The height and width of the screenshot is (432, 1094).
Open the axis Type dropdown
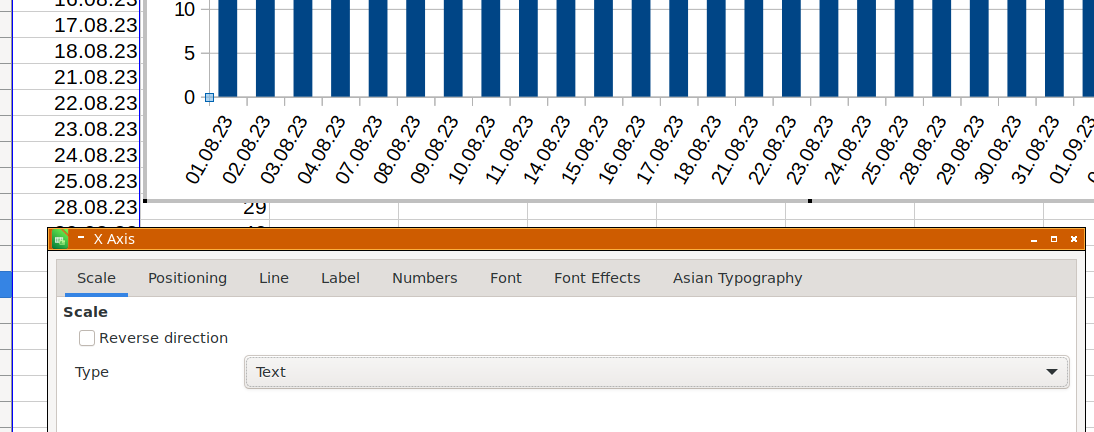(x=656, y=372)
